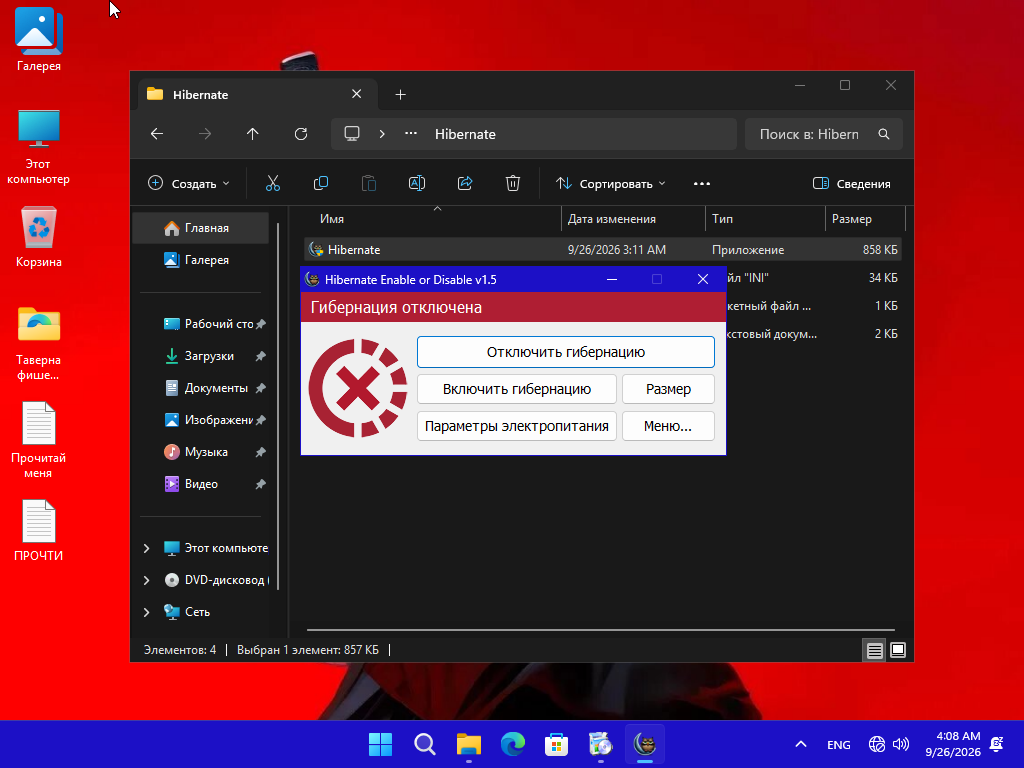The width and height of the screenshot is (1024, 768).
Task: Click the PC monitor icon in address bar
Action: [352, 134]
